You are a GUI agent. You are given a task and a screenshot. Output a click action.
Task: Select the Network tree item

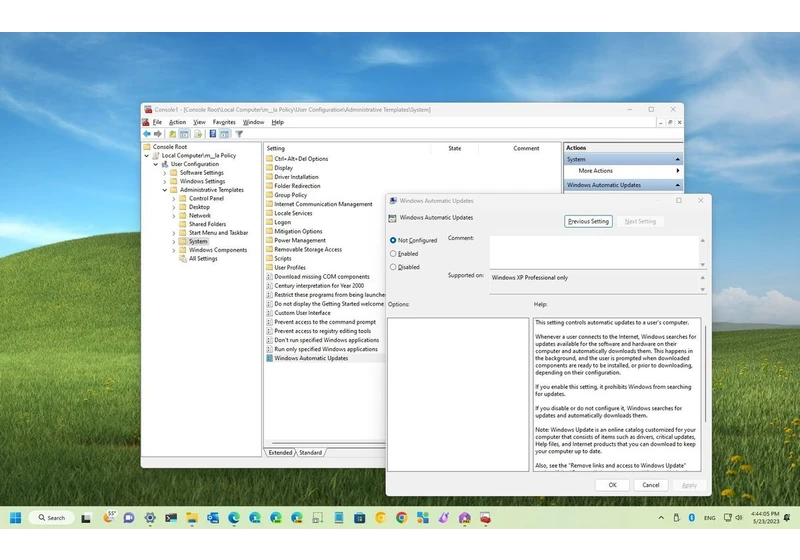199,216
